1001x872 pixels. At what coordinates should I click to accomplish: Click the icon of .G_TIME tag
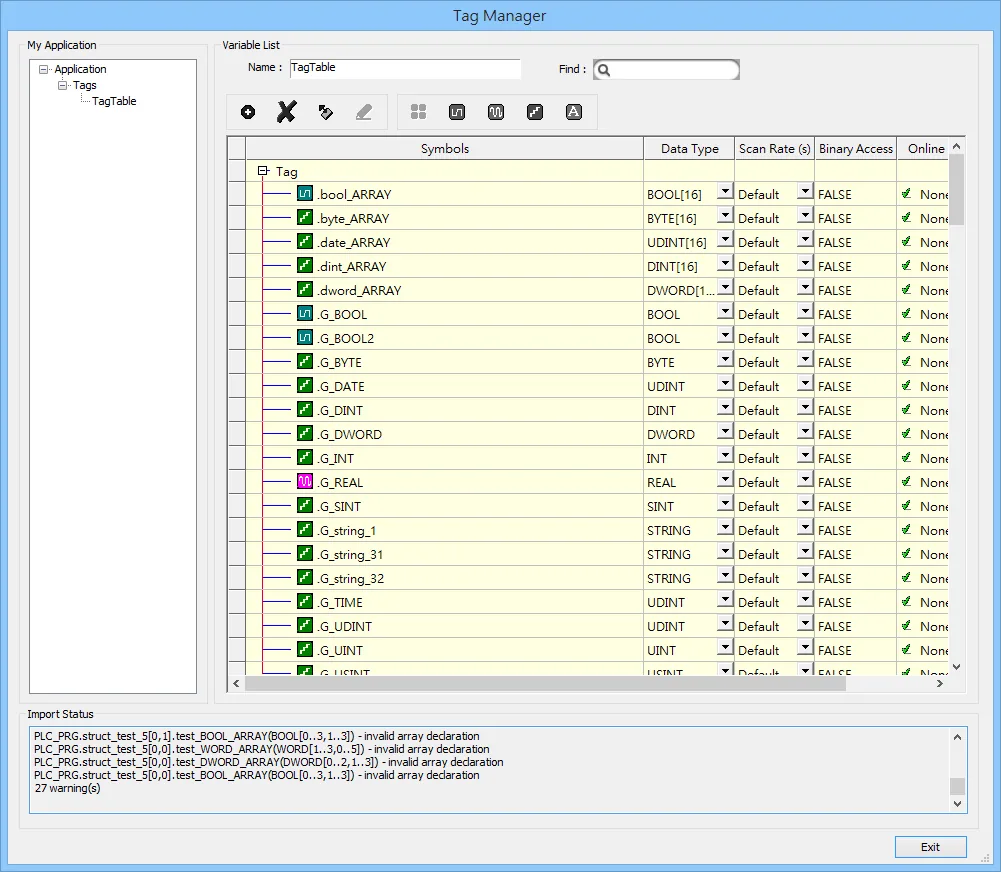point(305,601)
